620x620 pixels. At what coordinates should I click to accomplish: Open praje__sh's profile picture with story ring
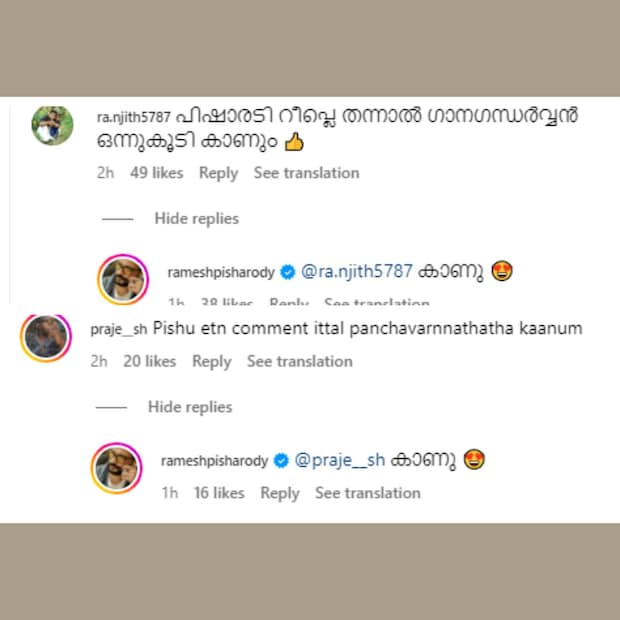pyautogui.click(x=46, y=337)
